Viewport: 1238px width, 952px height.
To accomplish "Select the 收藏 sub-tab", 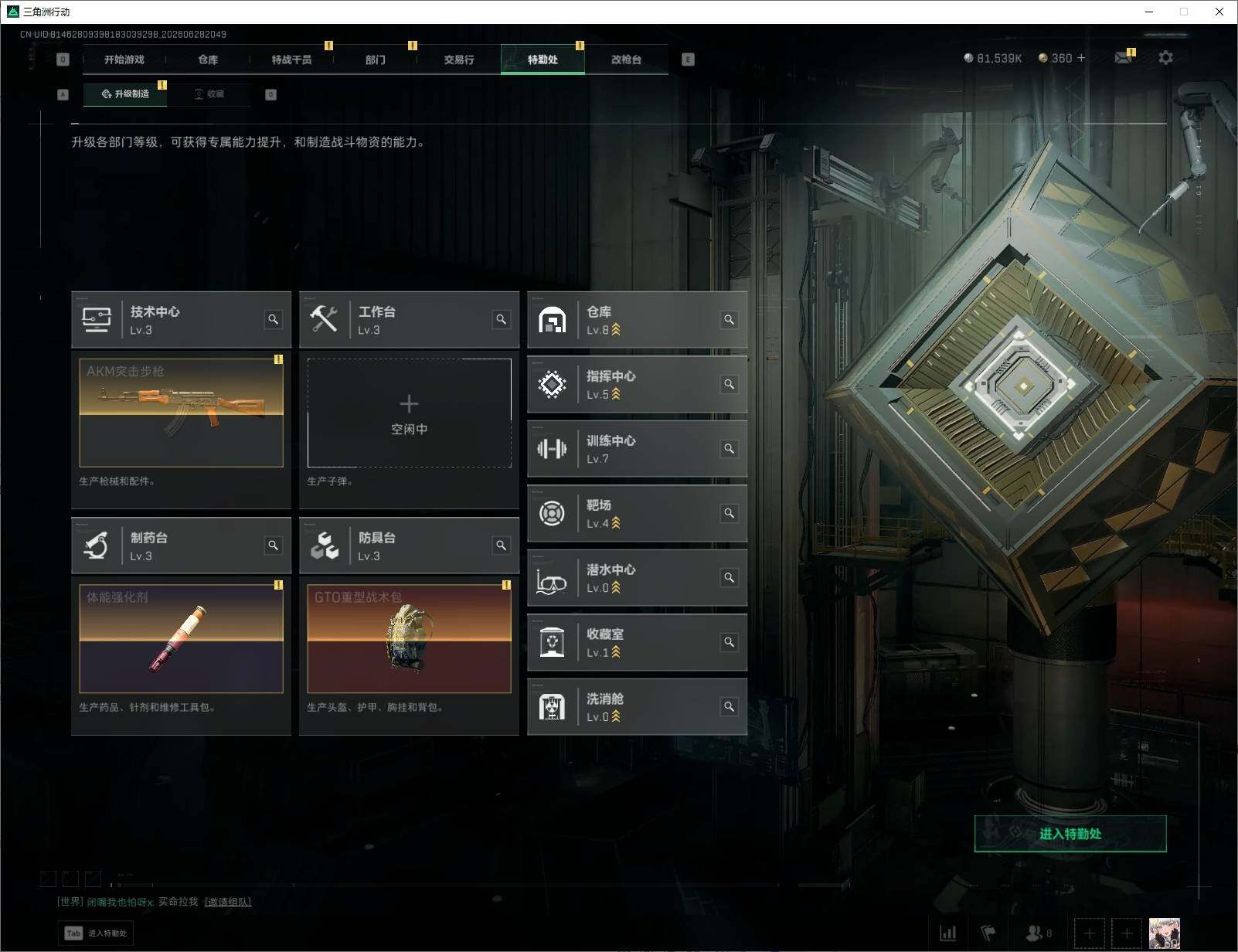I will coord(209,94).
